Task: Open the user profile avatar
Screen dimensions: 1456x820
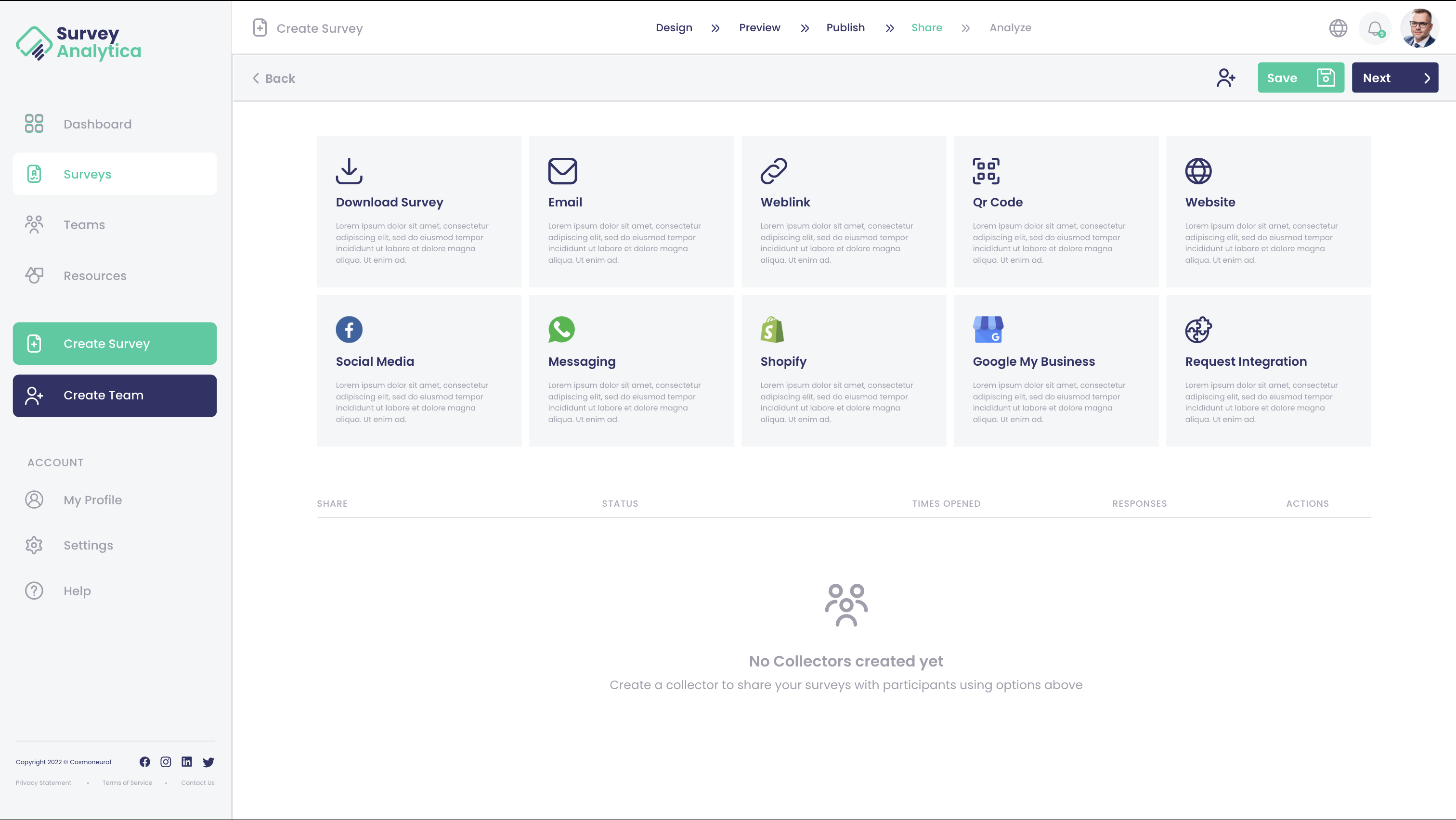Action: (1419, 28)
